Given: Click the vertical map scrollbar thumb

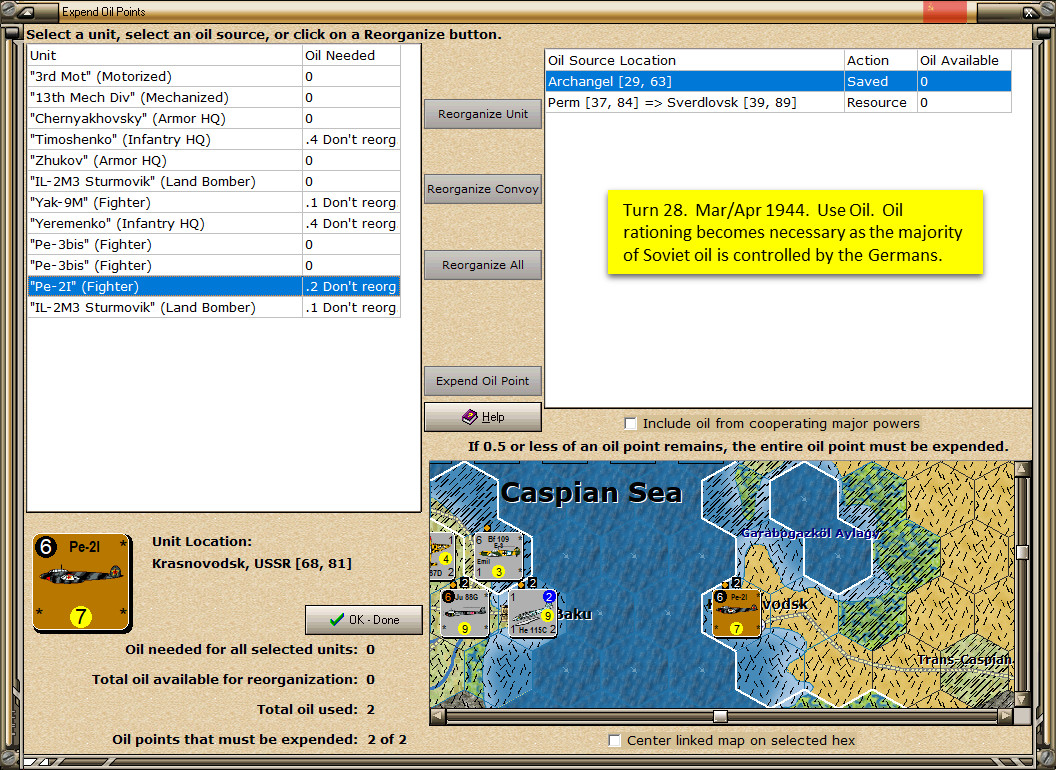Looking at the screenshot, I should coord(1022,552).
